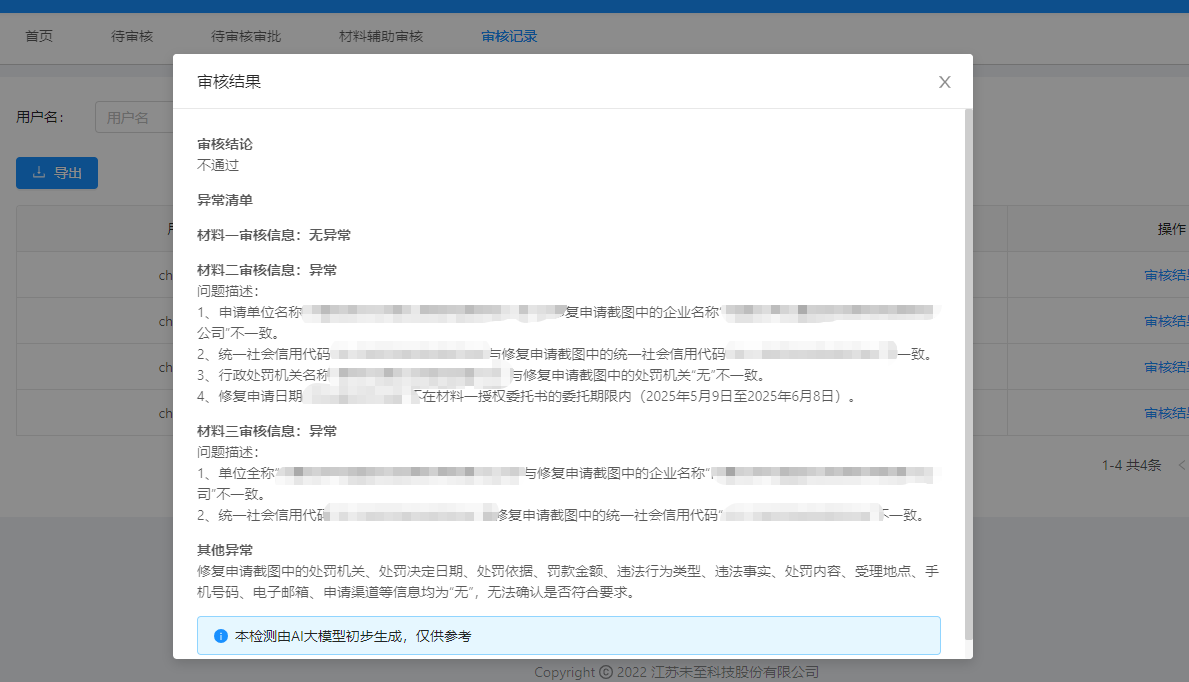Click the 江苏未至科技 copyright footer
Viewport: 1189px width, 682px height.
[676, 672]
